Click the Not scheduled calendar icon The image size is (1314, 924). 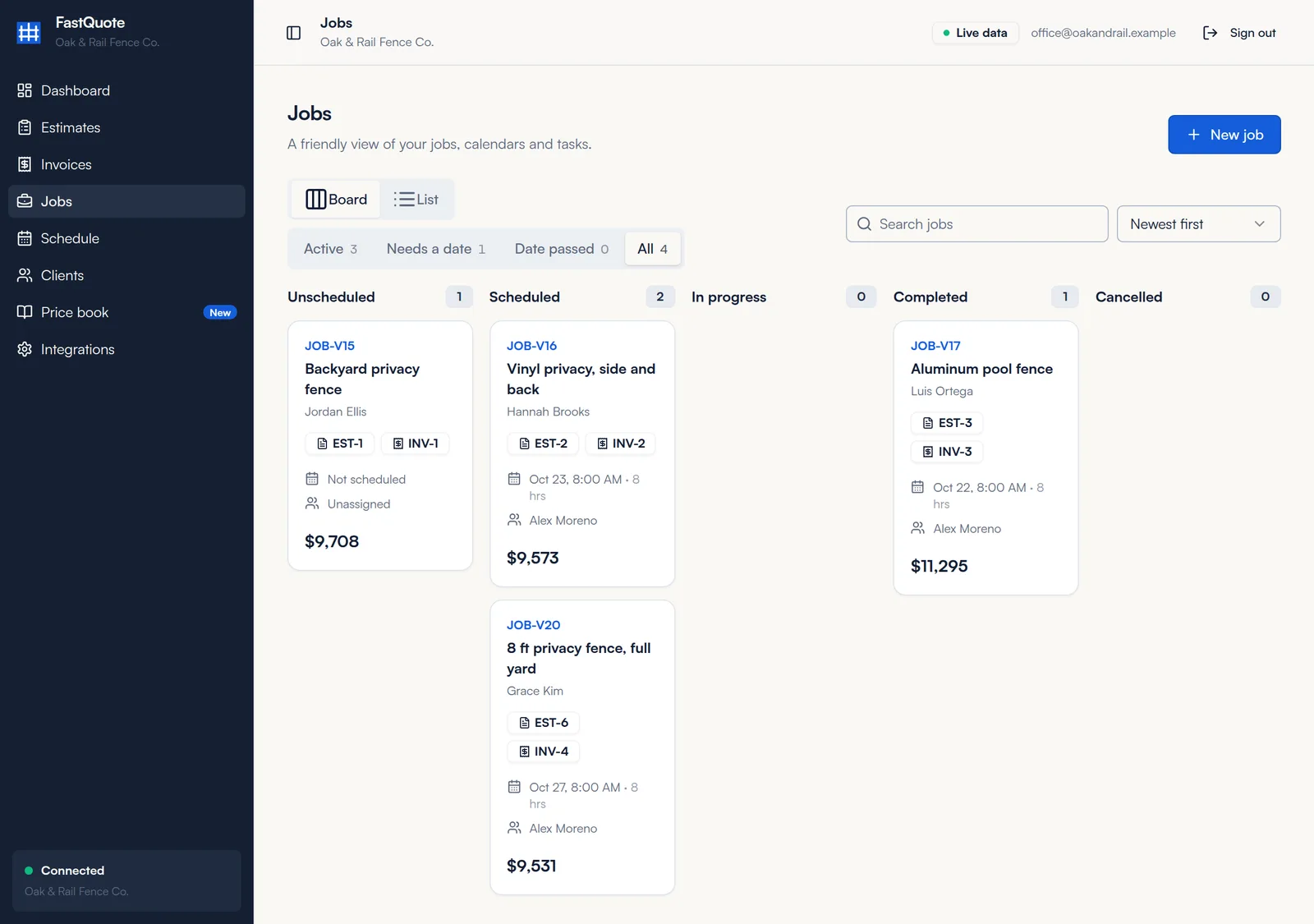(x=312, y=479)
